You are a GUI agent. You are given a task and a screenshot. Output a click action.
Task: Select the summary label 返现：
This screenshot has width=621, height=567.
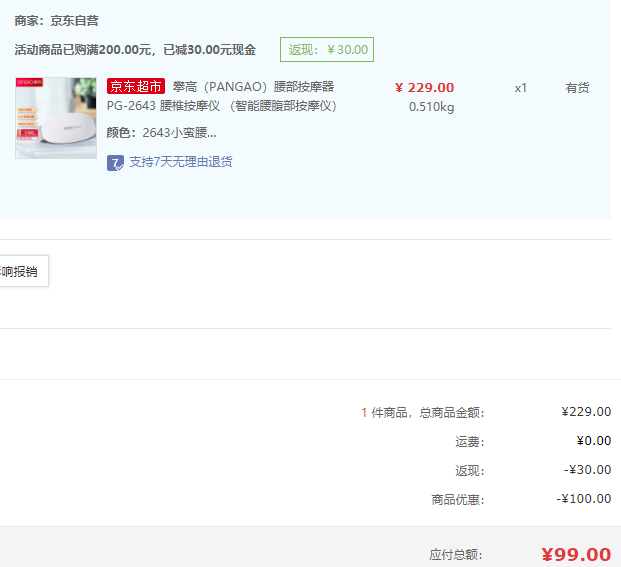pyautogui.click(x=470, y=470)
